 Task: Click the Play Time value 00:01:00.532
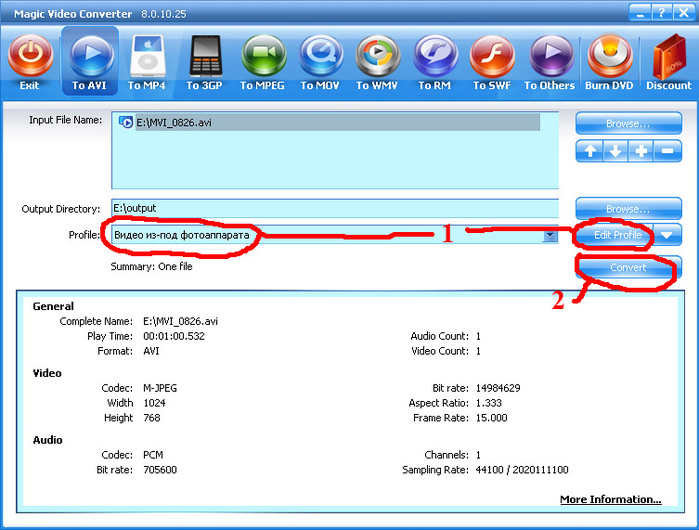174,336
